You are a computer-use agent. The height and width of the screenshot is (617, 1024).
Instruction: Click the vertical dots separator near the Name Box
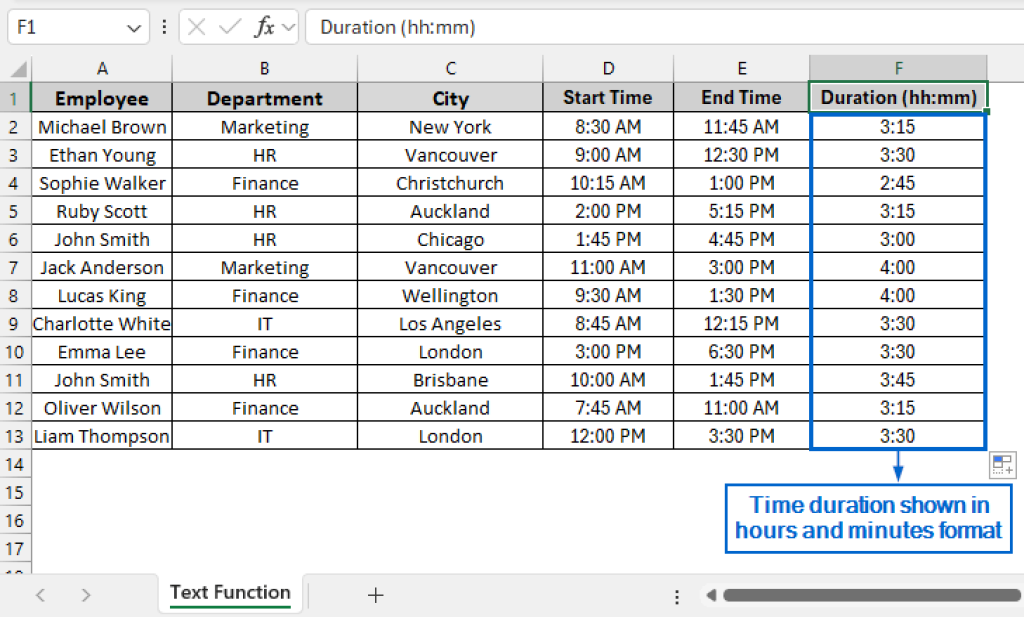(x=164, y=27)
